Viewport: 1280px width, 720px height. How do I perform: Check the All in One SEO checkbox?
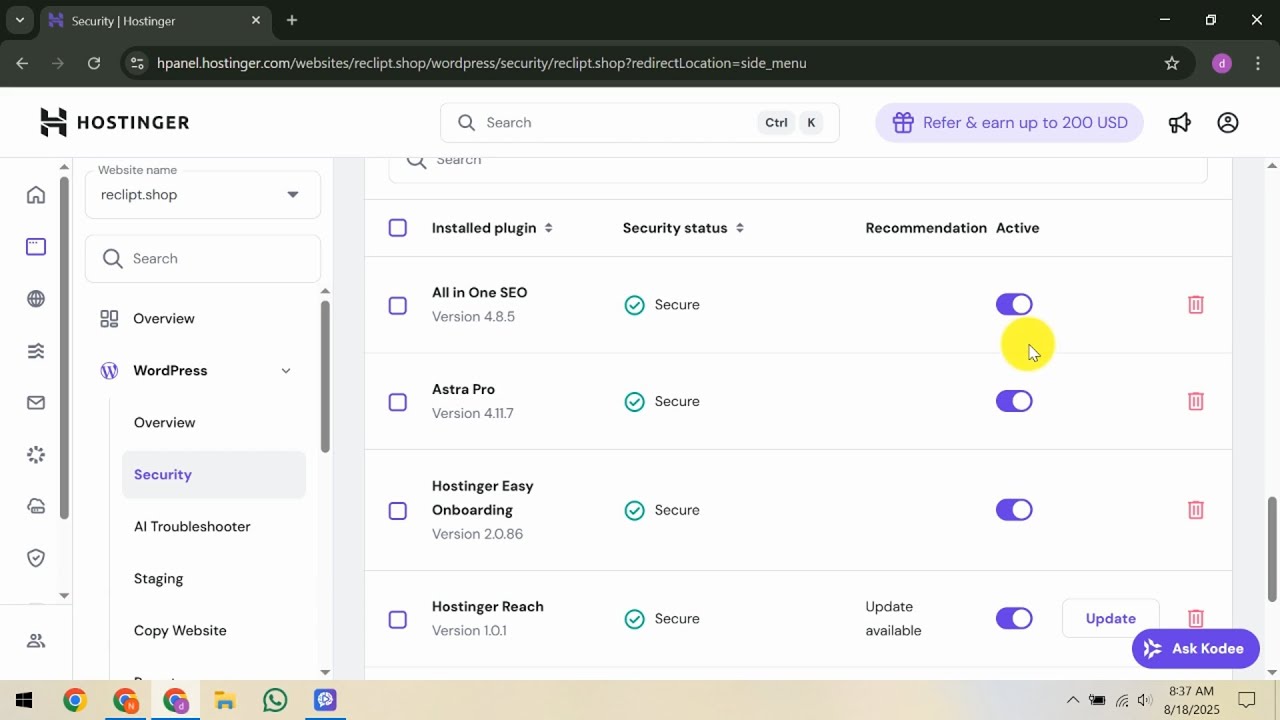[x=398, y=305]
